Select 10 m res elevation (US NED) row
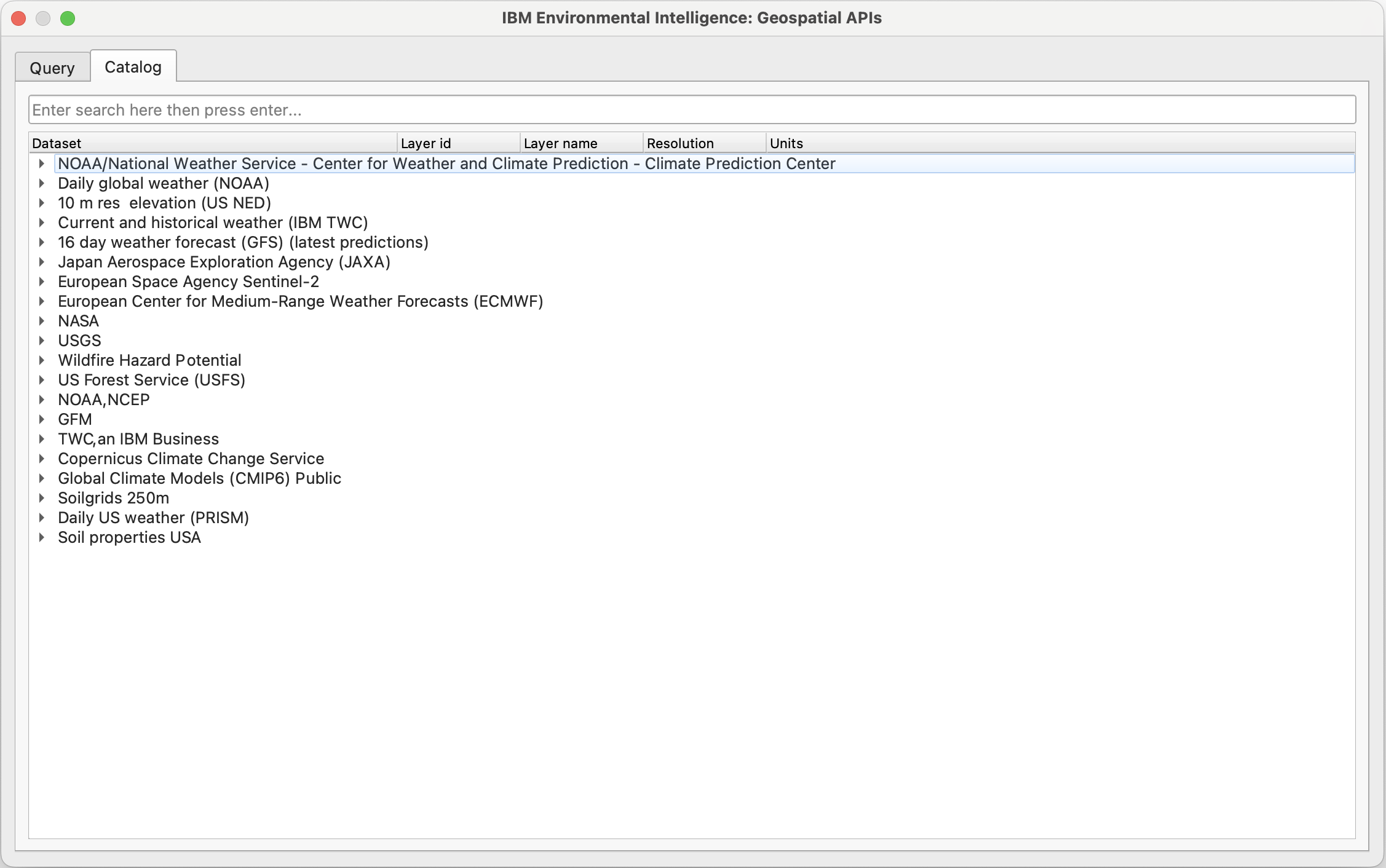 (x=164, y=203)
